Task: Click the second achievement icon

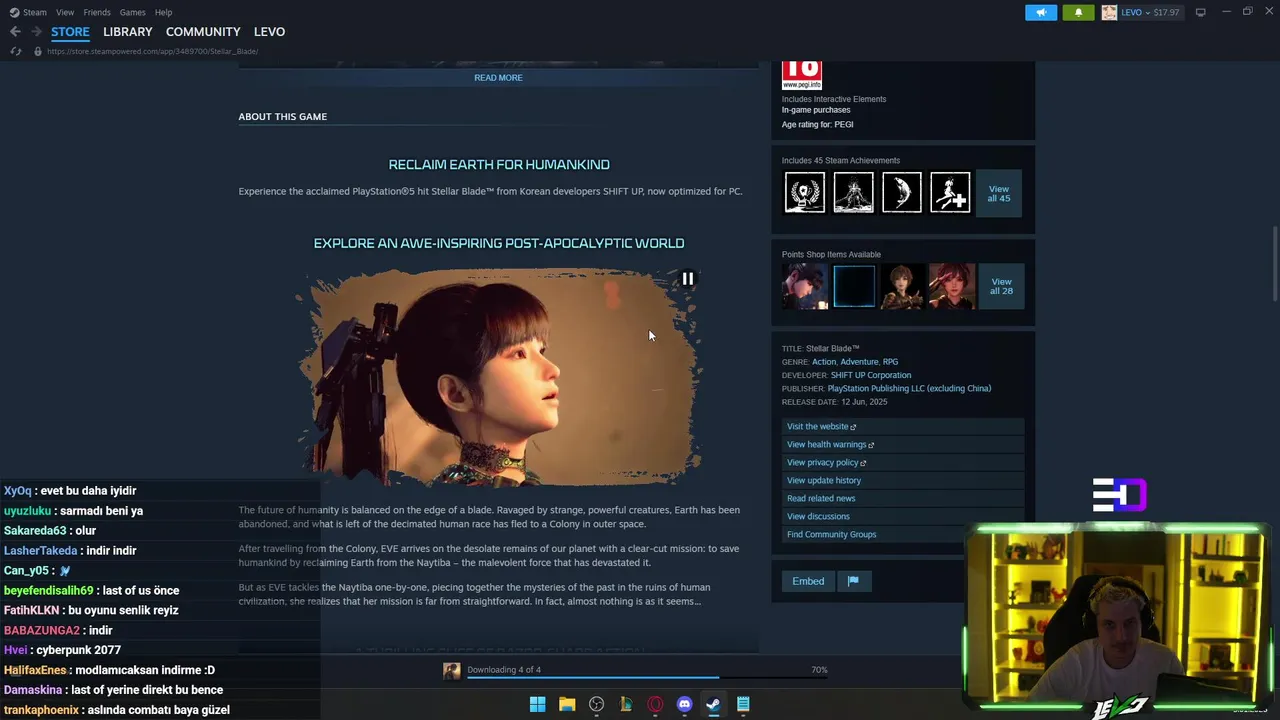Action: click(853, 192)
